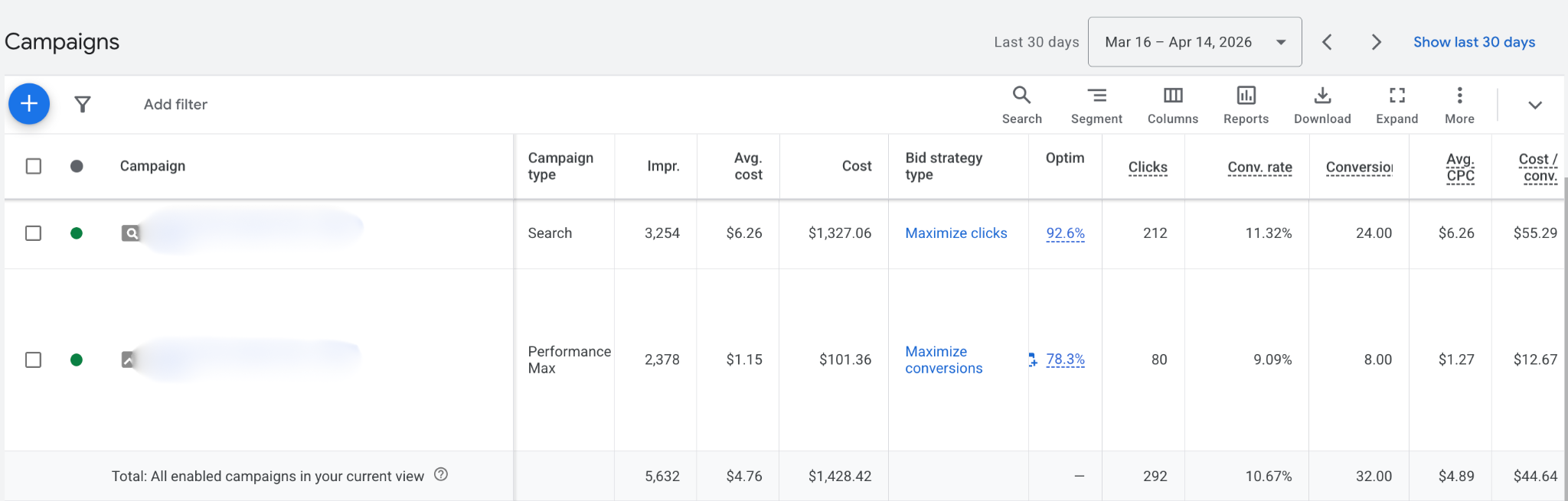Image resolution: width=1568 pixels, height=501 pixels.
Task: Sort by Campaign type column header
Action: (560, 166)
